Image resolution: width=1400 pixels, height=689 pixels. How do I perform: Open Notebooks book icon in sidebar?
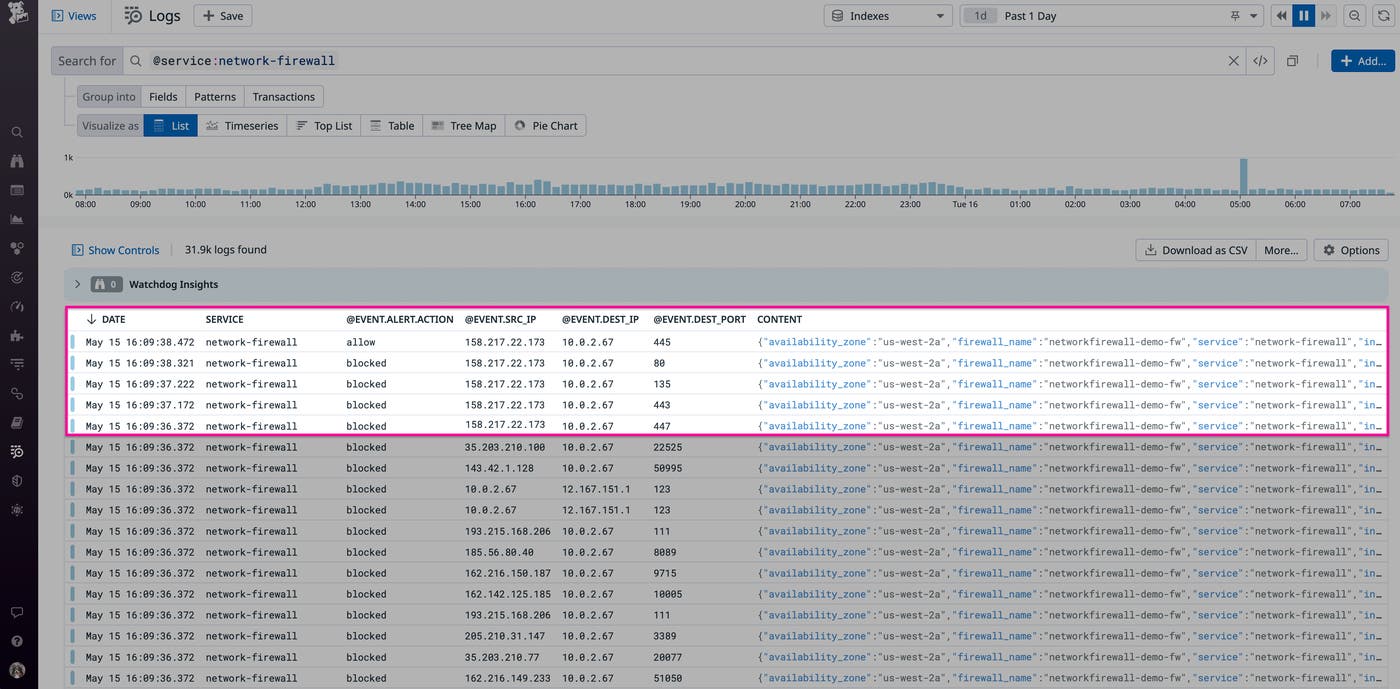17,422
